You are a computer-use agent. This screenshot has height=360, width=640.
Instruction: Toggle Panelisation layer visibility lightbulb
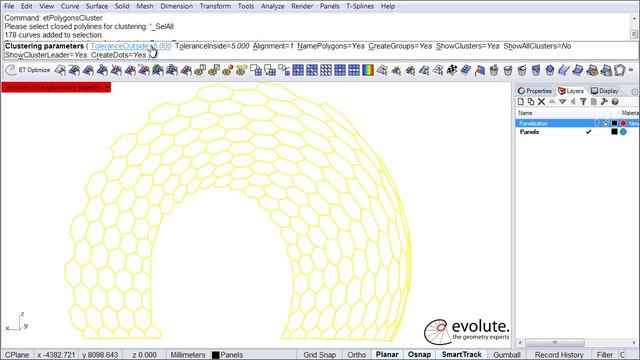597,123
